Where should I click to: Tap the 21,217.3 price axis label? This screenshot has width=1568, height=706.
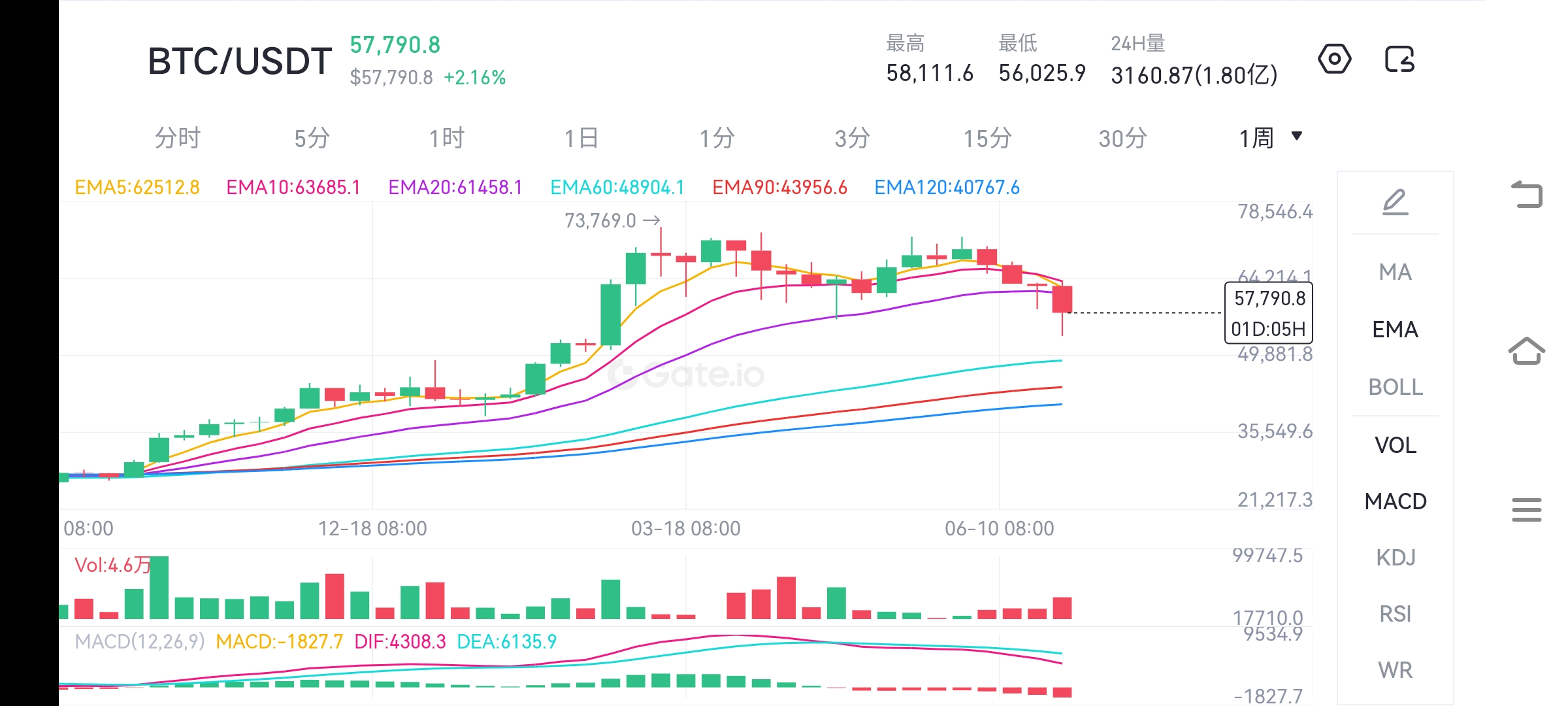click(x=1275, y=500)
